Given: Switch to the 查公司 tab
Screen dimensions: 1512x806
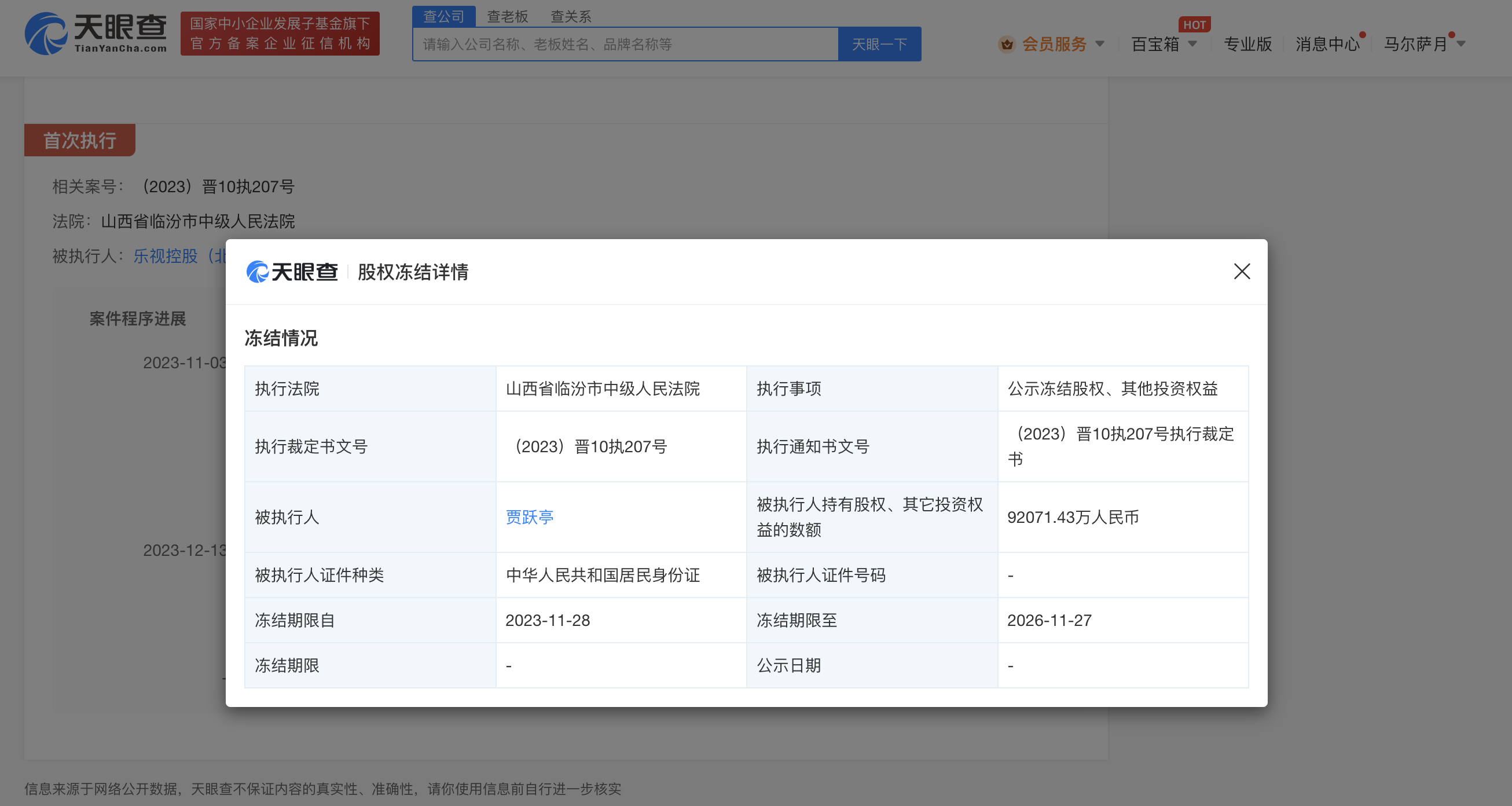Looking at the screenshot, I should pos(444,16).
